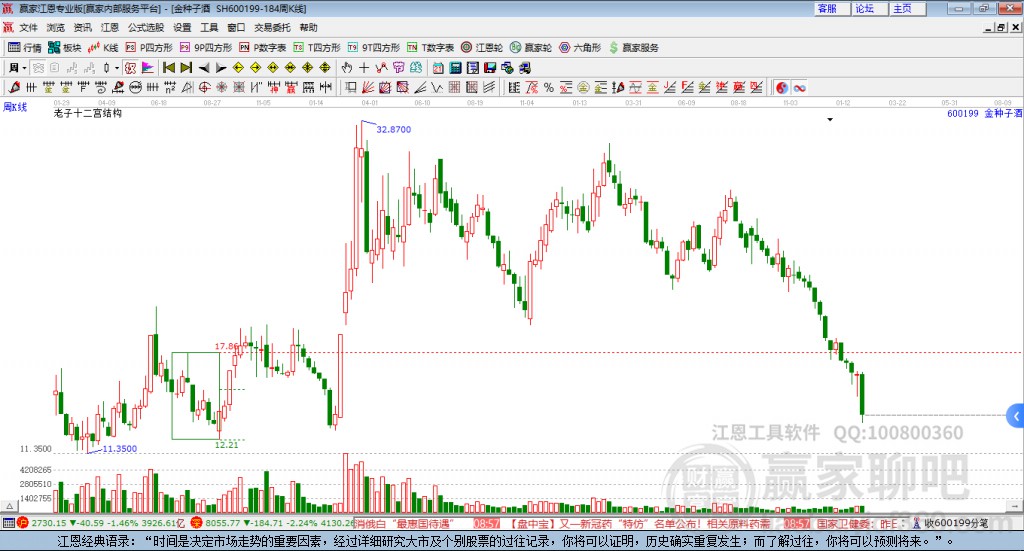
Task: Select the hand pan tool
Action: (x=347, y=68)
